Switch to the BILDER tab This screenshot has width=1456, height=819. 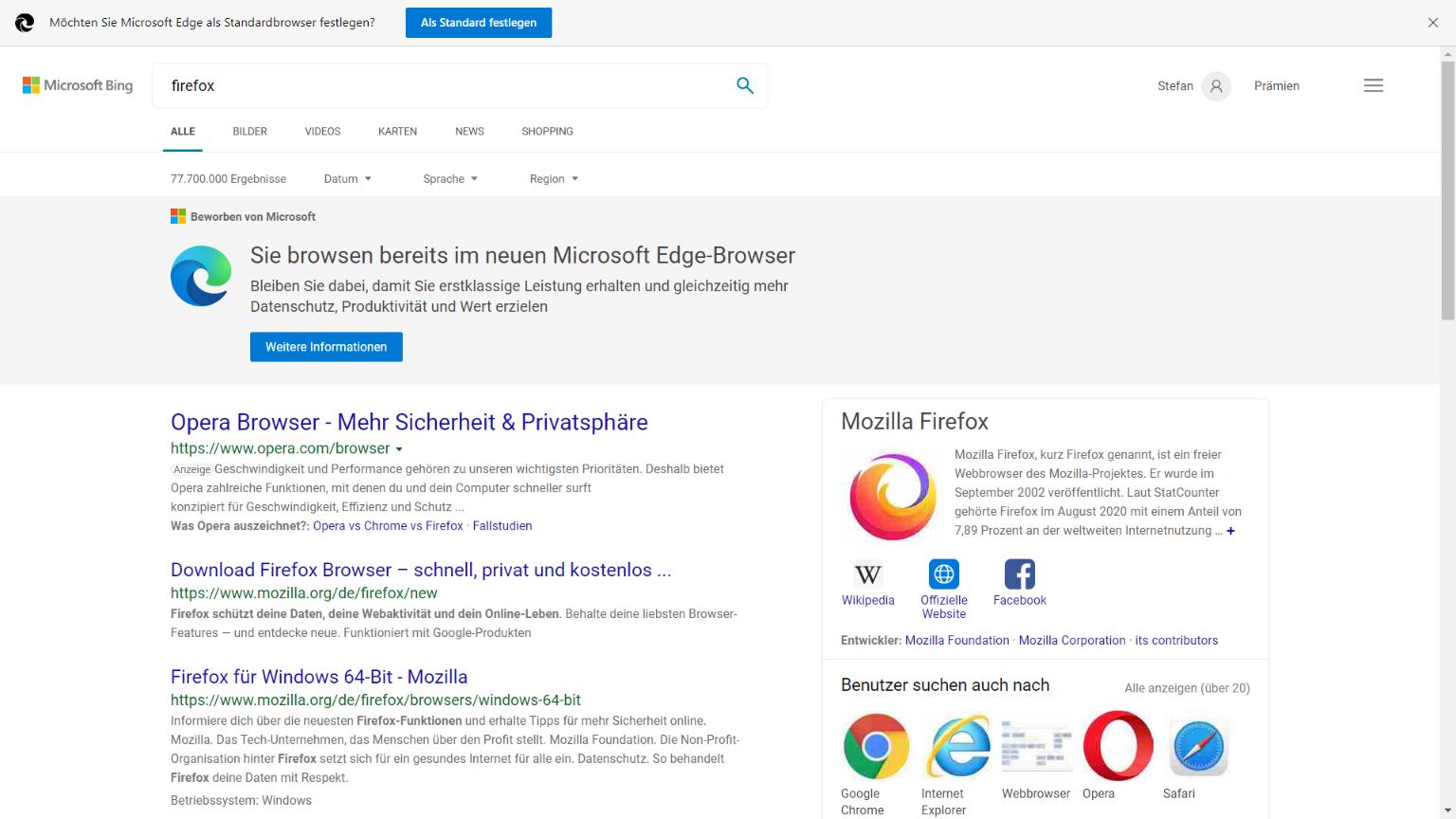click(x=249, y=132)
